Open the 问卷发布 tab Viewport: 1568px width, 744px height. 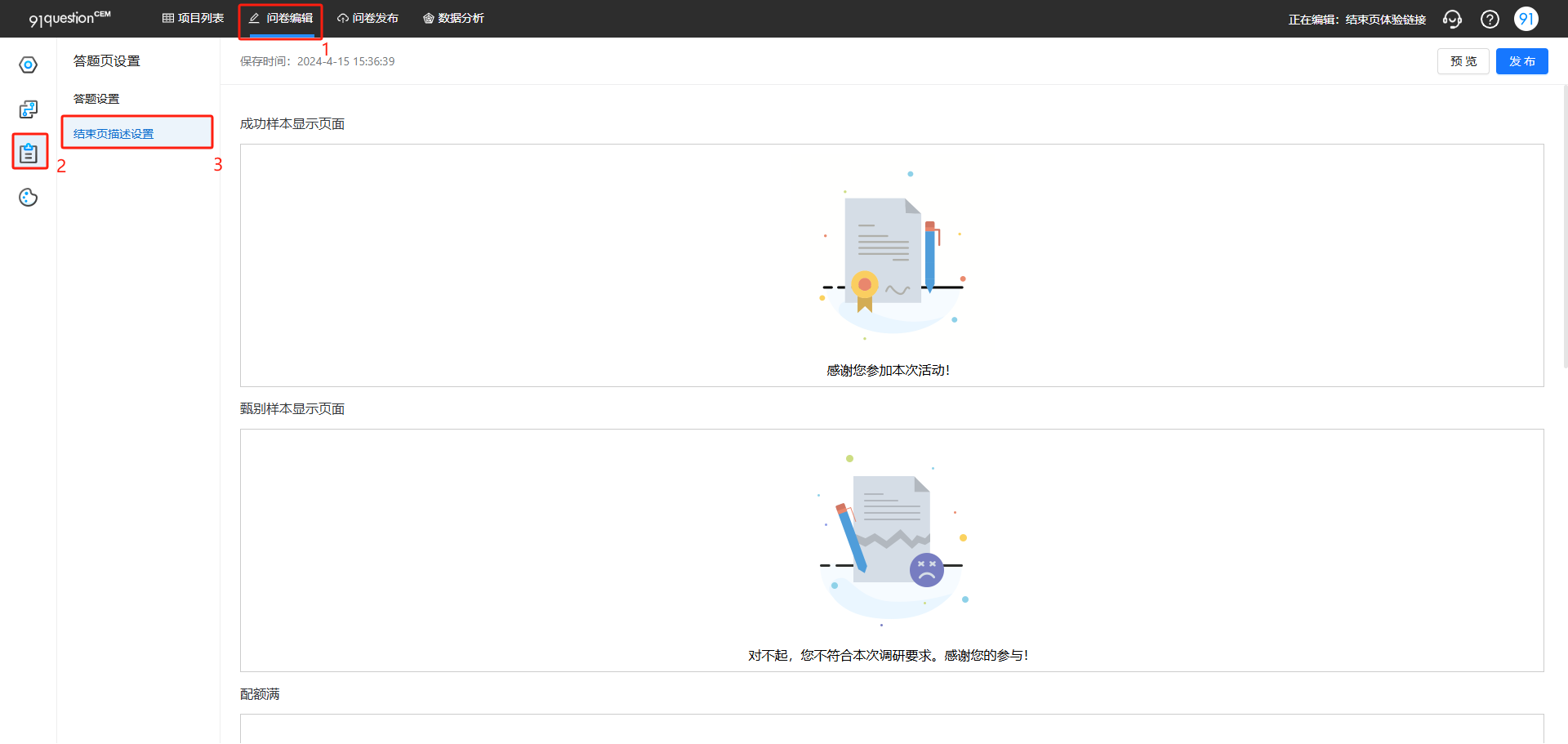tap(367, 18)
